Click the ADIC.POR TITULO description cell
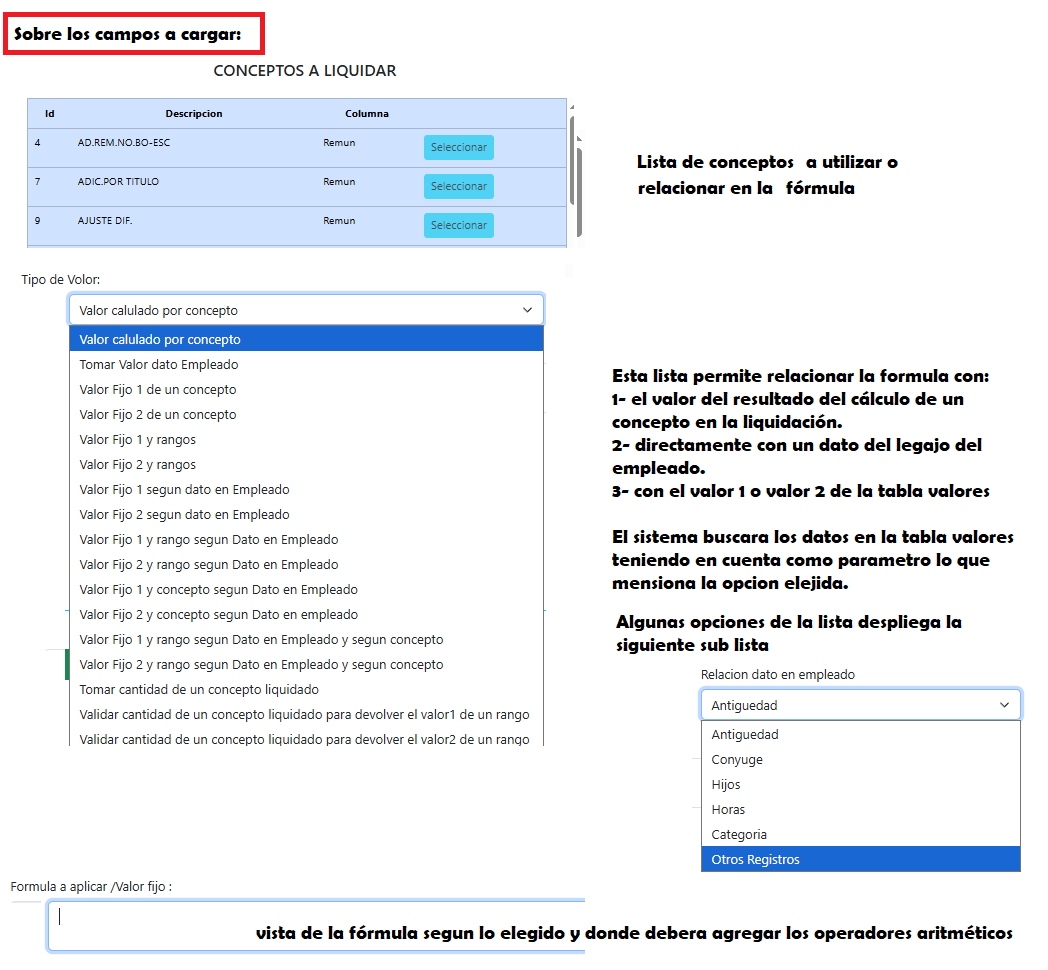The image size is (1048, 970). click(x=118, y=181)
